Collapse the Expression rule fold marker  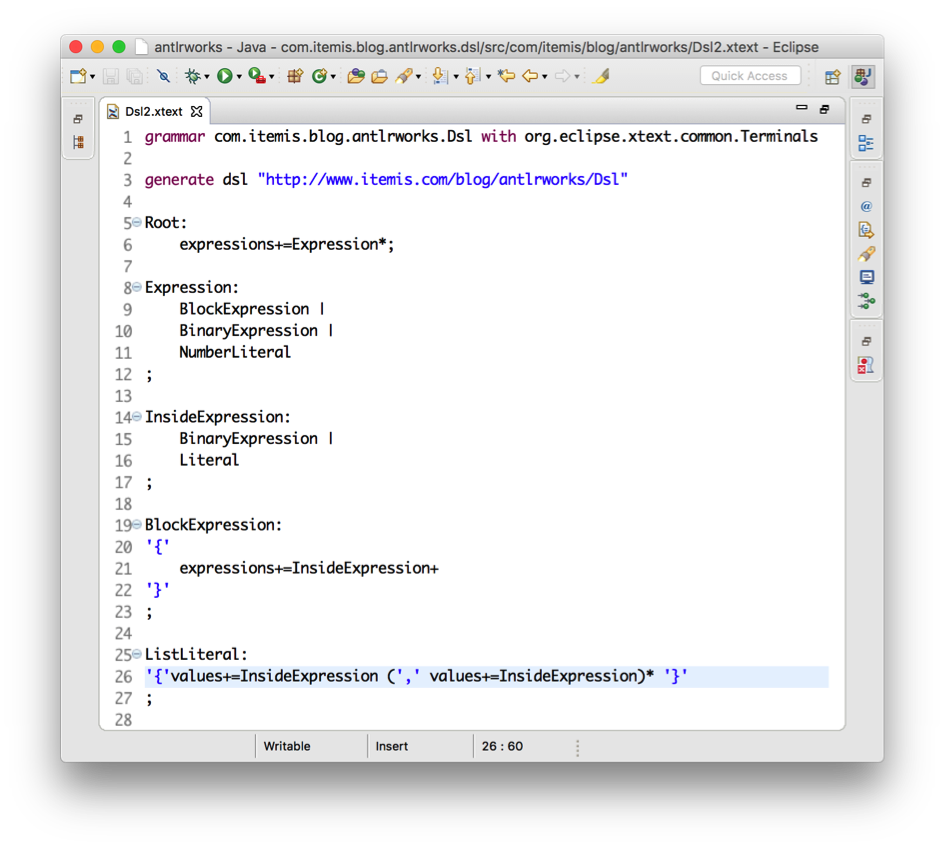point(137,287)
